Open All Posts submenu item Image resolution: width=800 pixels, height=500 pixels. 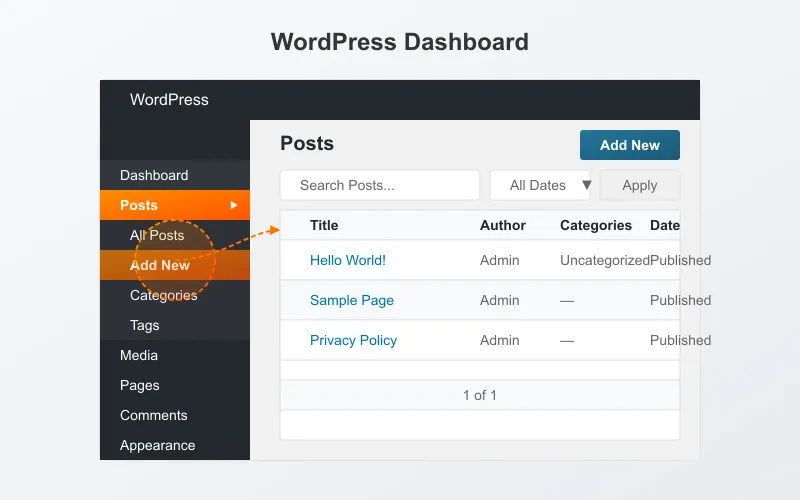(174, 235)
